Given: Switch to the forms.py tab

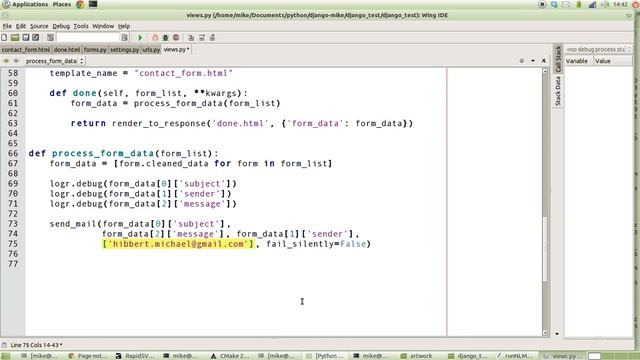Looking at the screenshot, I should [95, 49].
